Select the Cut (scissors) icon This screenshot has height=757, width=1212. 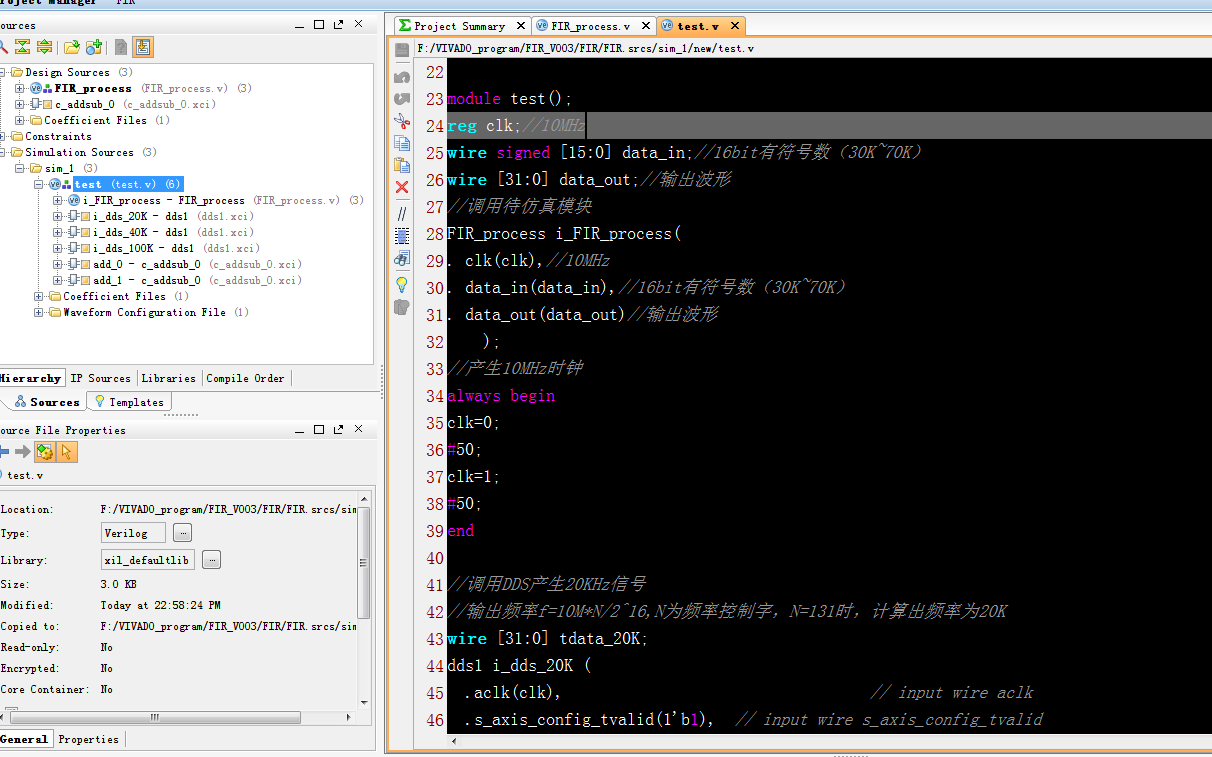[x=401, y=122]
